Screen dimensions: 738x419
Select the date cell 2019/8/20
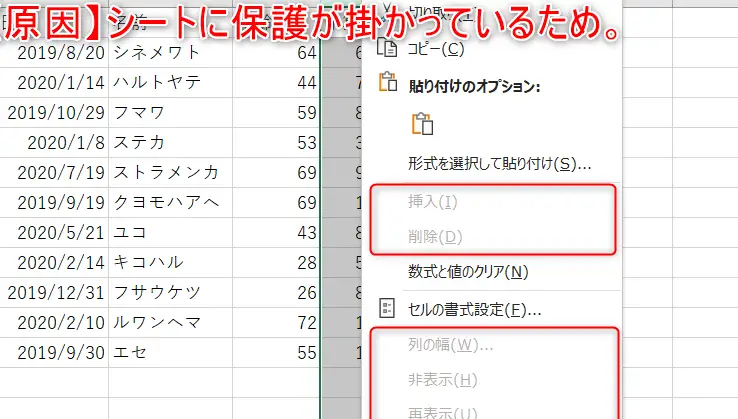pyautogui.click(x=60, y=52)
